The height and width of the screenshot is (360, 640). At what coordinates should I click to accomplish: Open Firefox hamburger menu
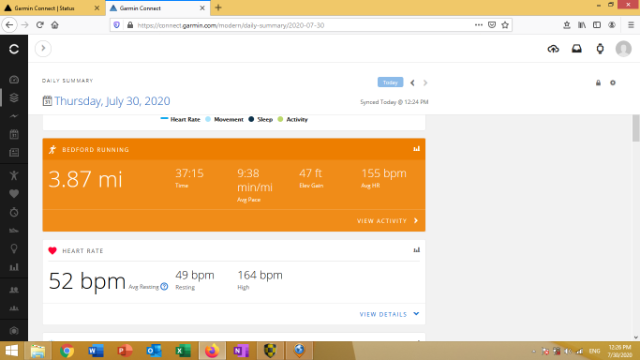point(631,25)
